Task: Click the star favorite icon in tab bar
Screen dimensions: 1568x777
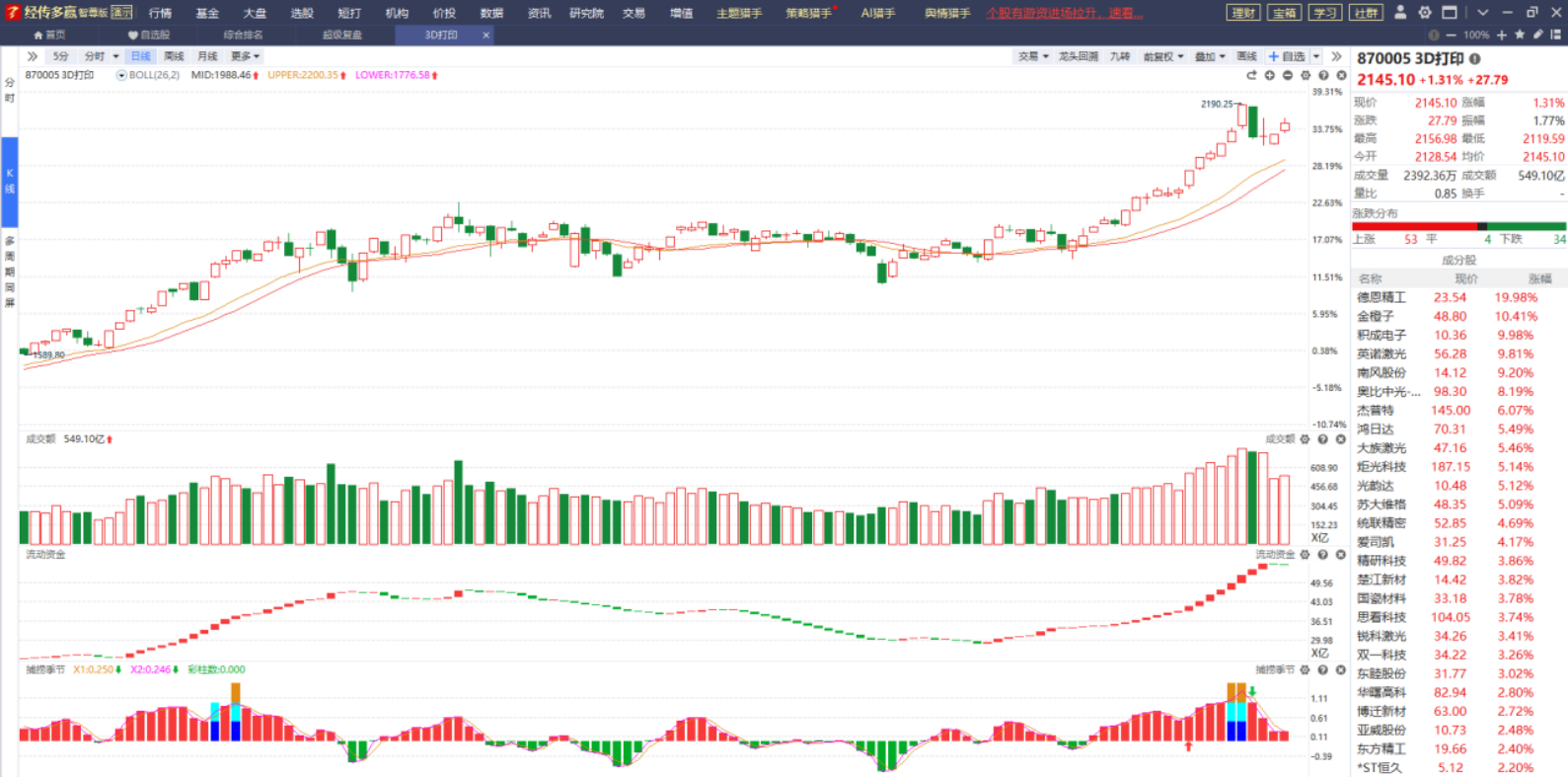Action: [1520, 35]
